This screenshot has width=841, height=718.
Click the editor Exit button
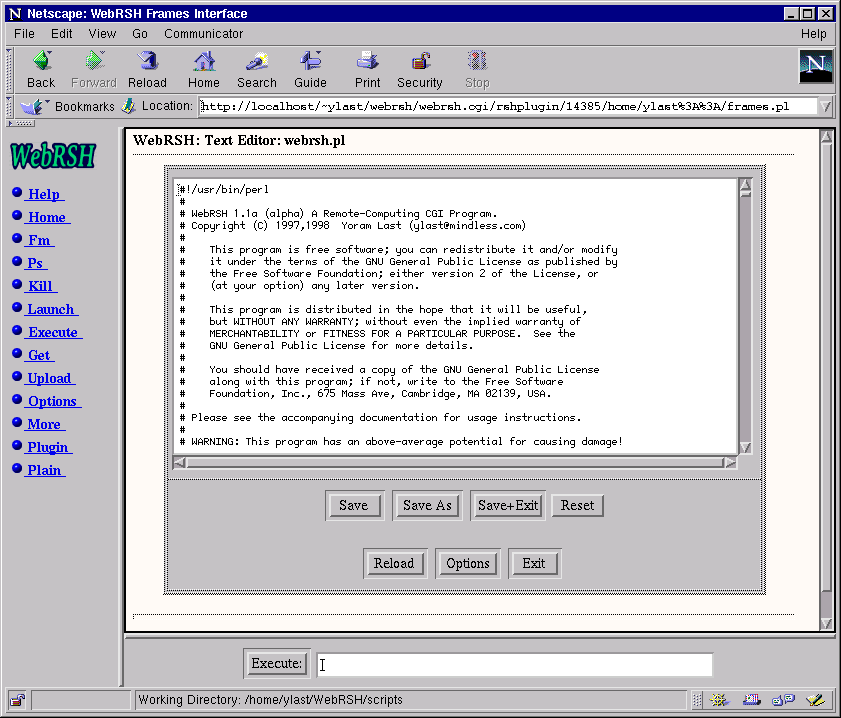point(534,564)
